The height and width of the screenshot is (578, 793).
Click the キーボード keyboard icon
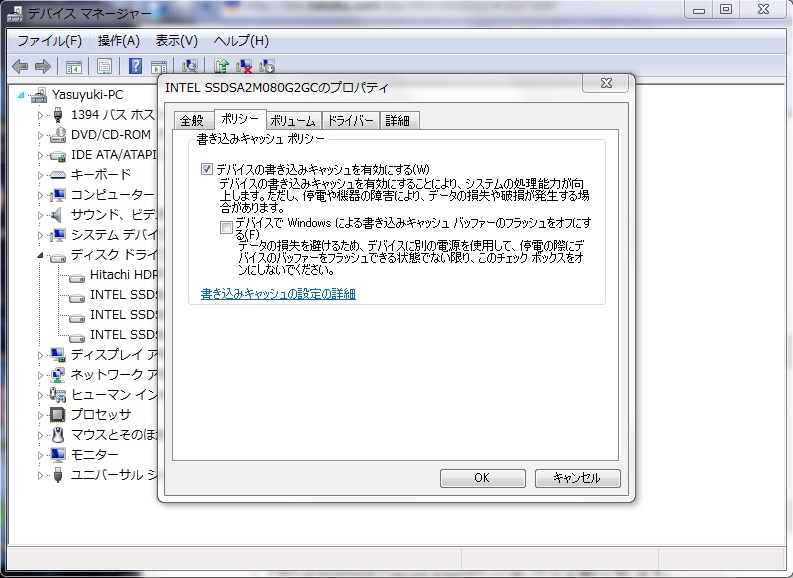[x=58, y=175]
